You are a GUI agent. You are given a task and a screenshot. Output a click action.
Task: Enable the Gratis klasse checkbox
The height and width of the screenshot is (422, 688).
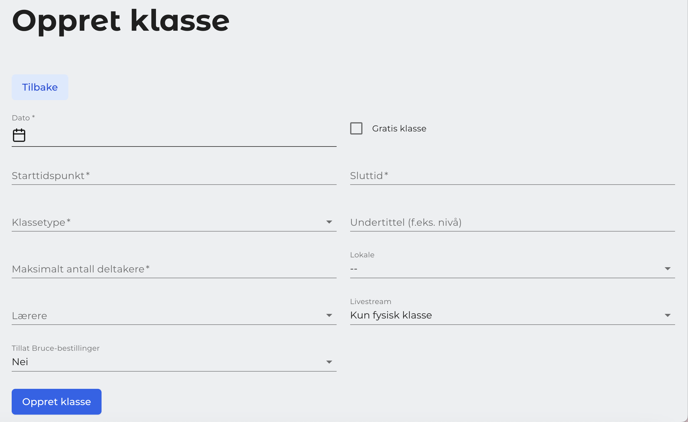[356, 129]
